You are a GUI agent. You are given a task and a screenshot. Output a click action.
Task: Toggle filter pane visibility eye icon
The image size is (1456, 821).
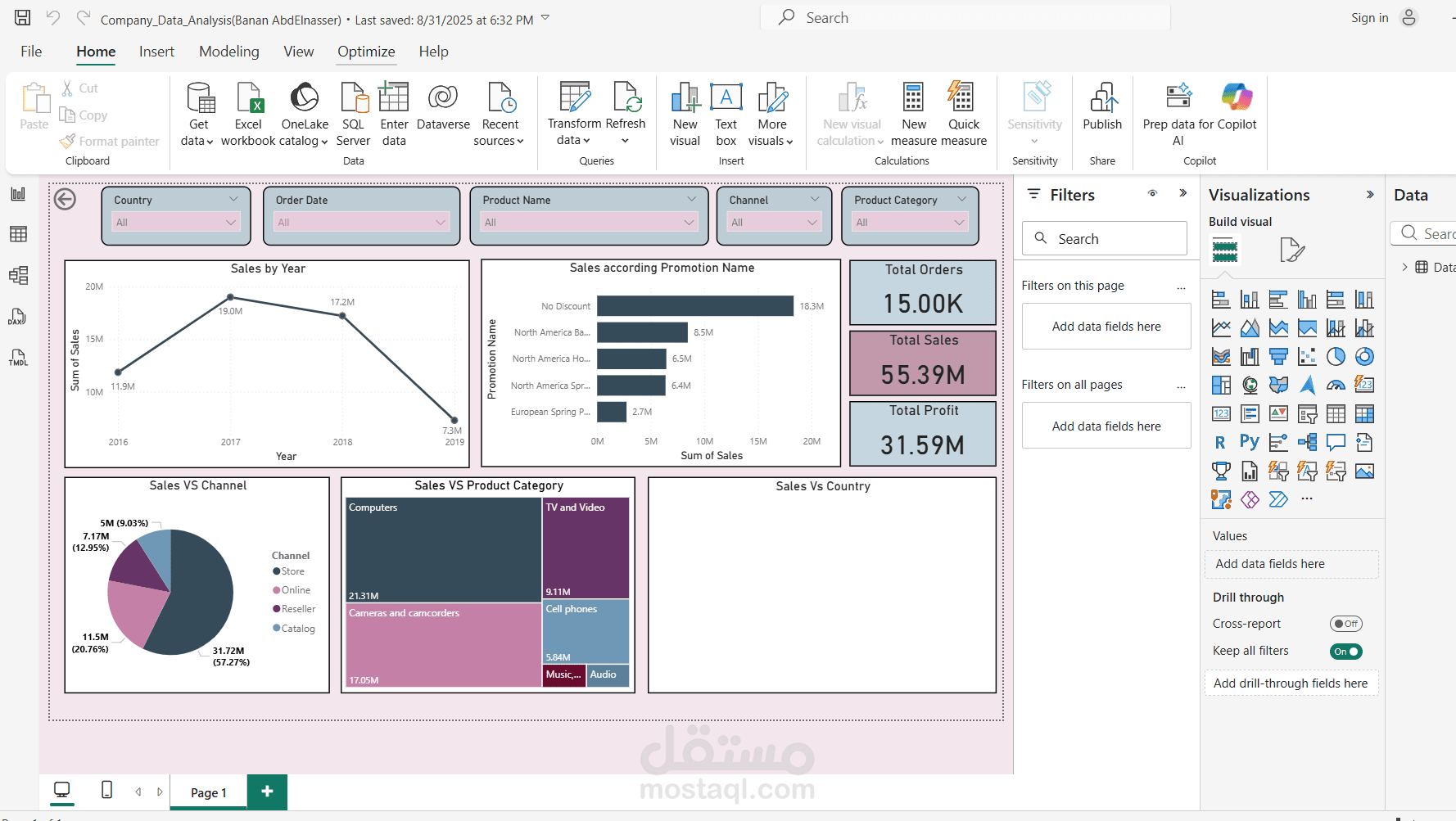pos(1152,193)
